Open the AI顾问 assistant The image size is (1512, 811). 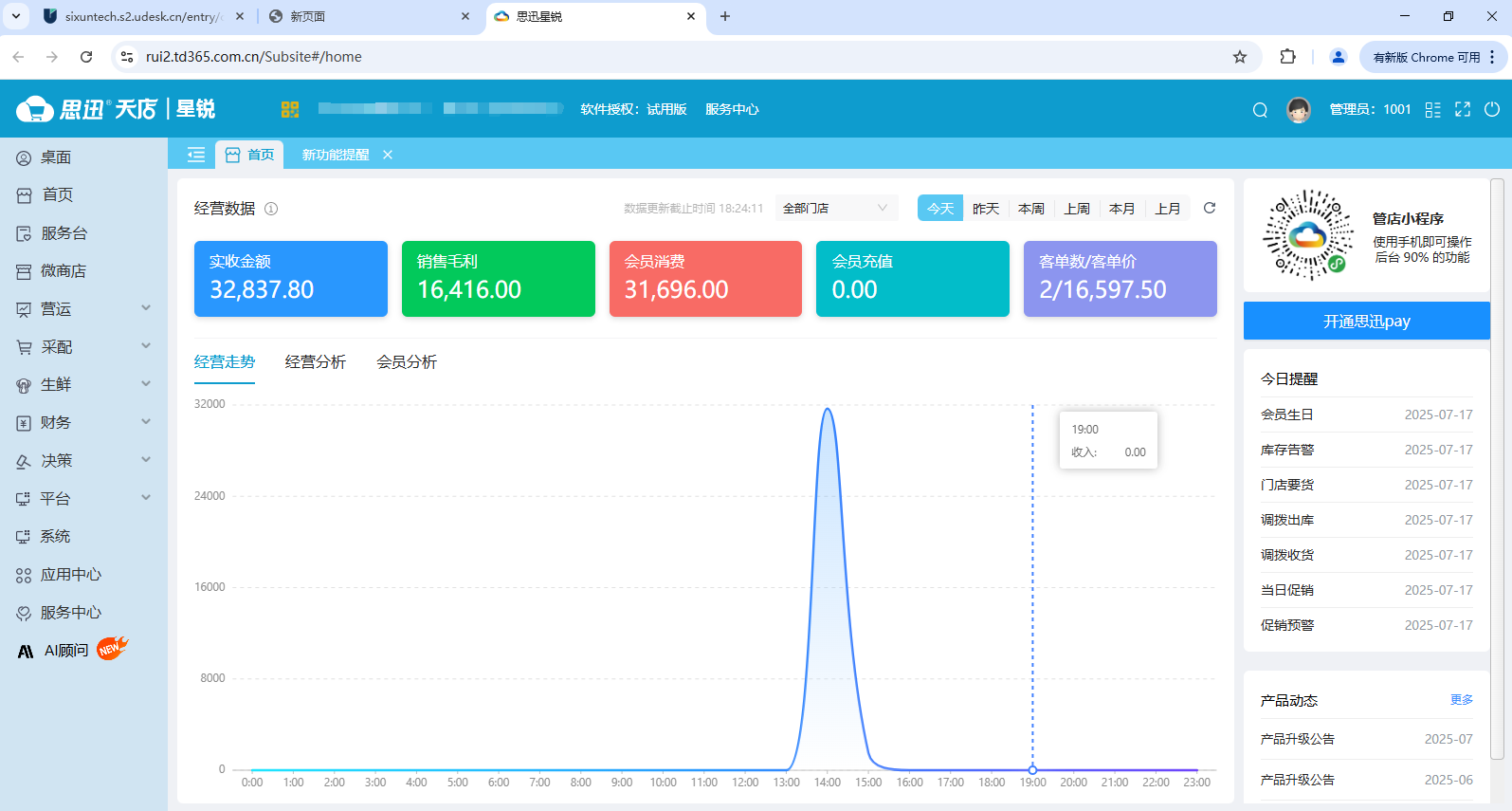[66, 651]
